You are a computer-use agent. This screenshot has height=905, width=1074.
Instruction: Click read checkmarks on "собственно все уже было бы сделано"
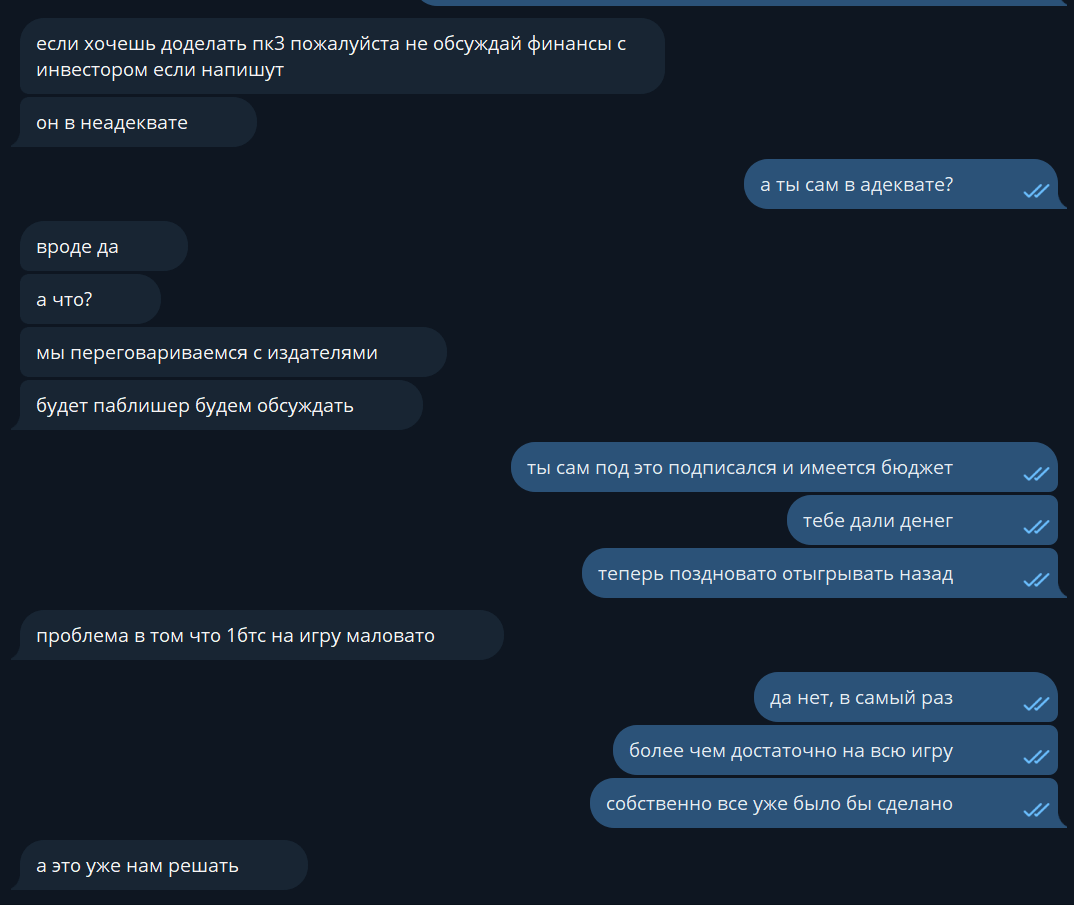(x=1035, y=810)
